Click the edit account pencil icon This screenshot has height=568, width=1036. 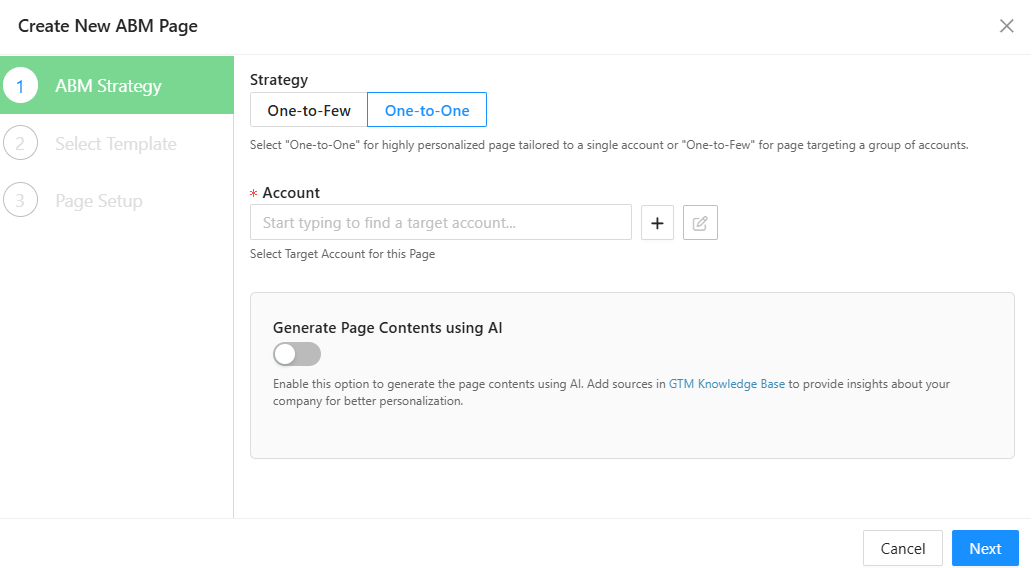(700, 223)
